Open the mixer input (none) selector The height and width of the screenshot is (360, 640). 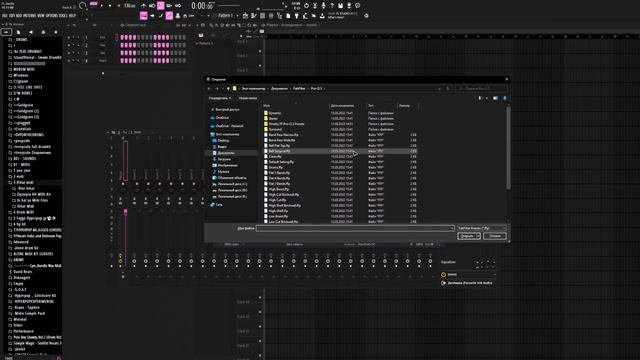coord(468,274)
